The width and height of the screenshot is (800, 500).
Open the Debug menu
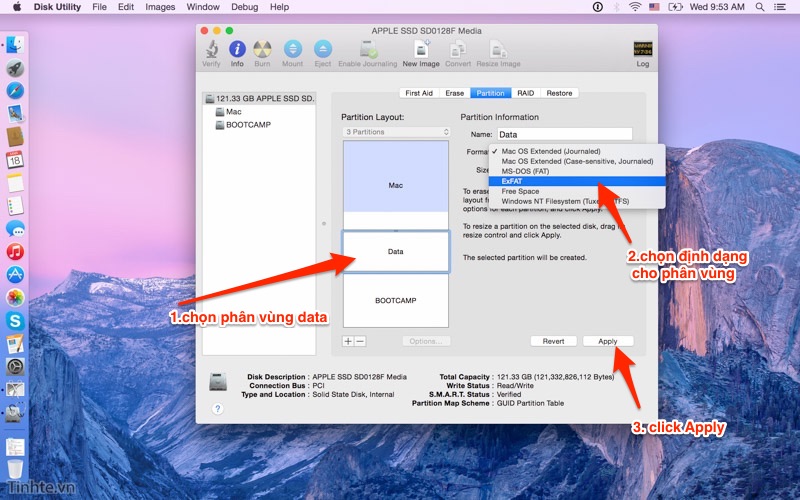[244, 7]
